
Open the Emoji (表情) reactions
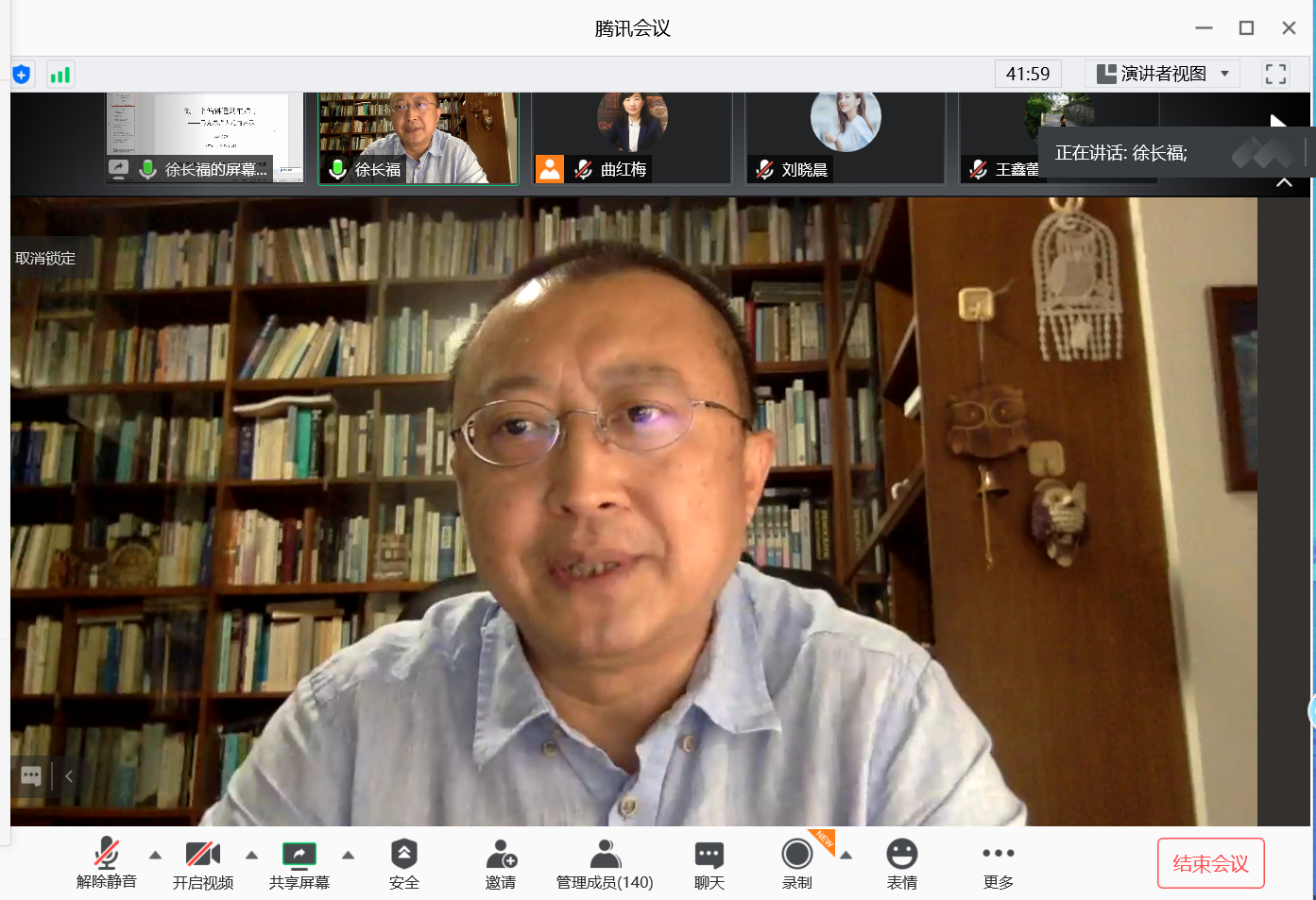901,863
